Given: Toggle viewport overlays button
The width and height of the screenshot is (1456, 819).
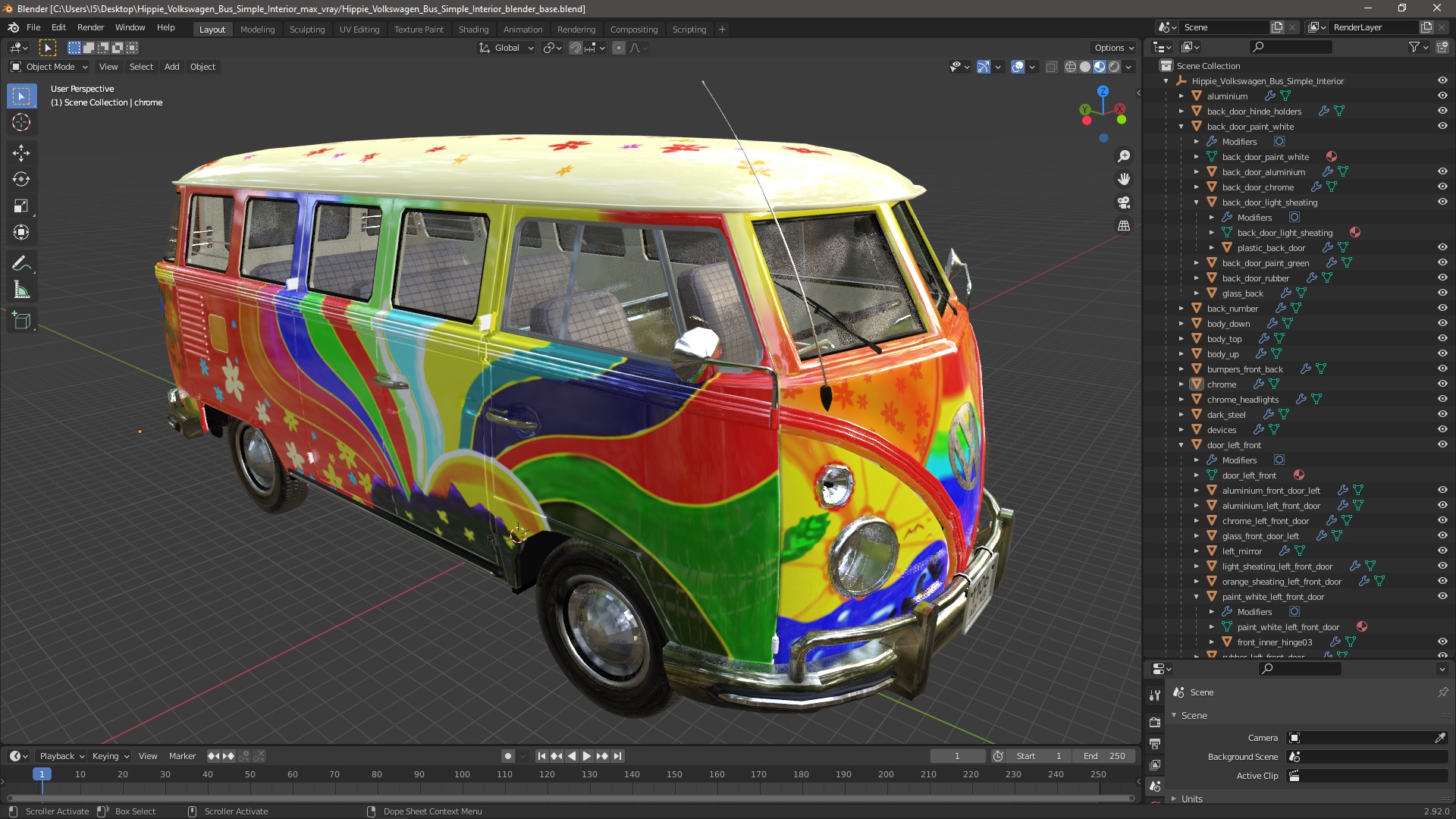Looking at the screenshot, I should [1018, 67].
